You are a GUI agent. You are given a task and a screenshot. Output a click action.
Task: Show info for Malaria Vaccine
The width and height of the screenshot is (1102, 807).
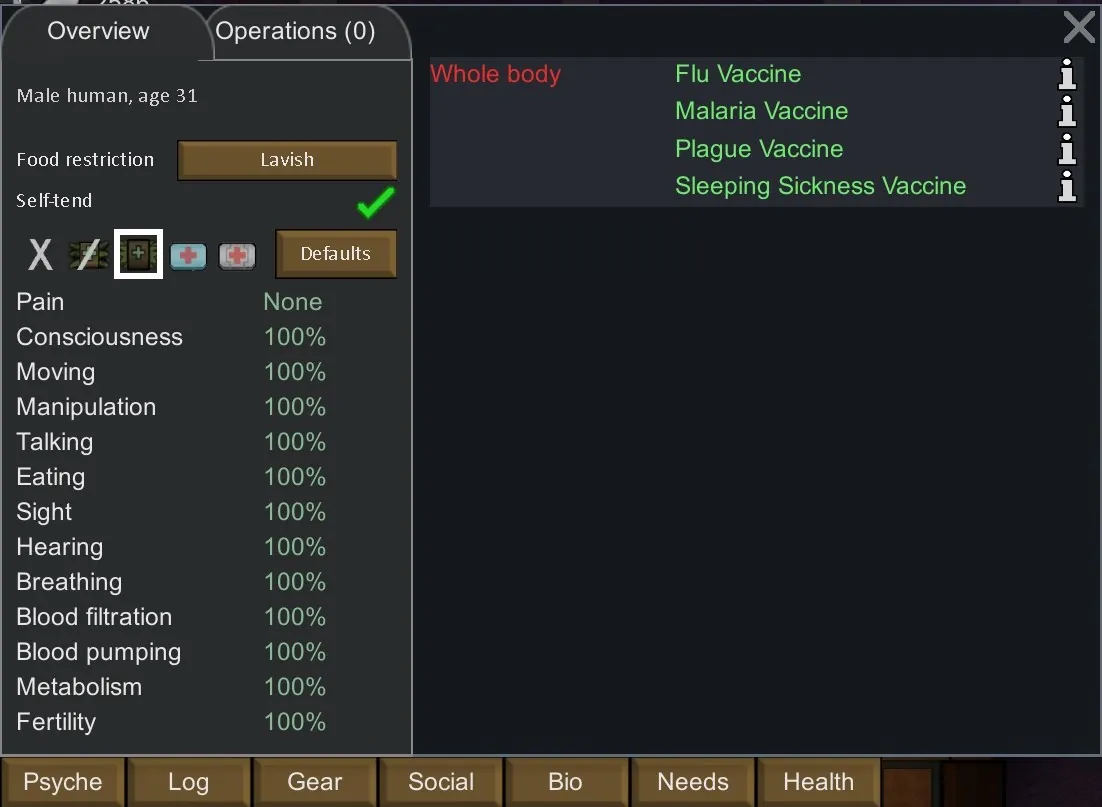(1067, 111)
